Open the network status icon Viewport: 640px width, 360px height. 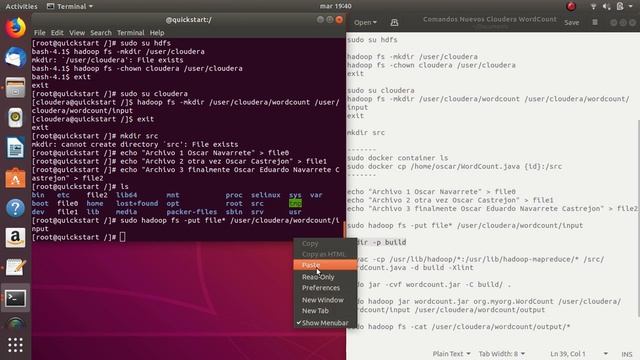[x=593, y=6]
